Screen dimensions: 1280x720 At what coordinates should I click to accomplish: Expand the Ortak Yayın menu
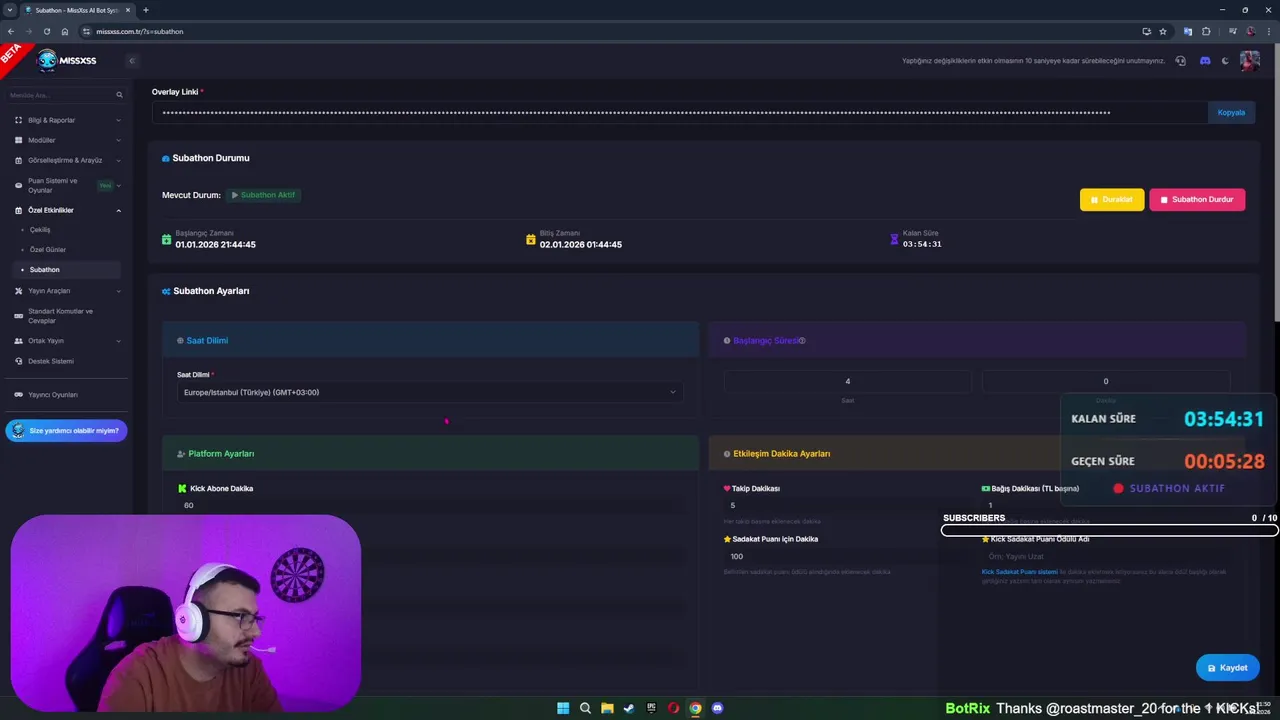click(66, 341)
